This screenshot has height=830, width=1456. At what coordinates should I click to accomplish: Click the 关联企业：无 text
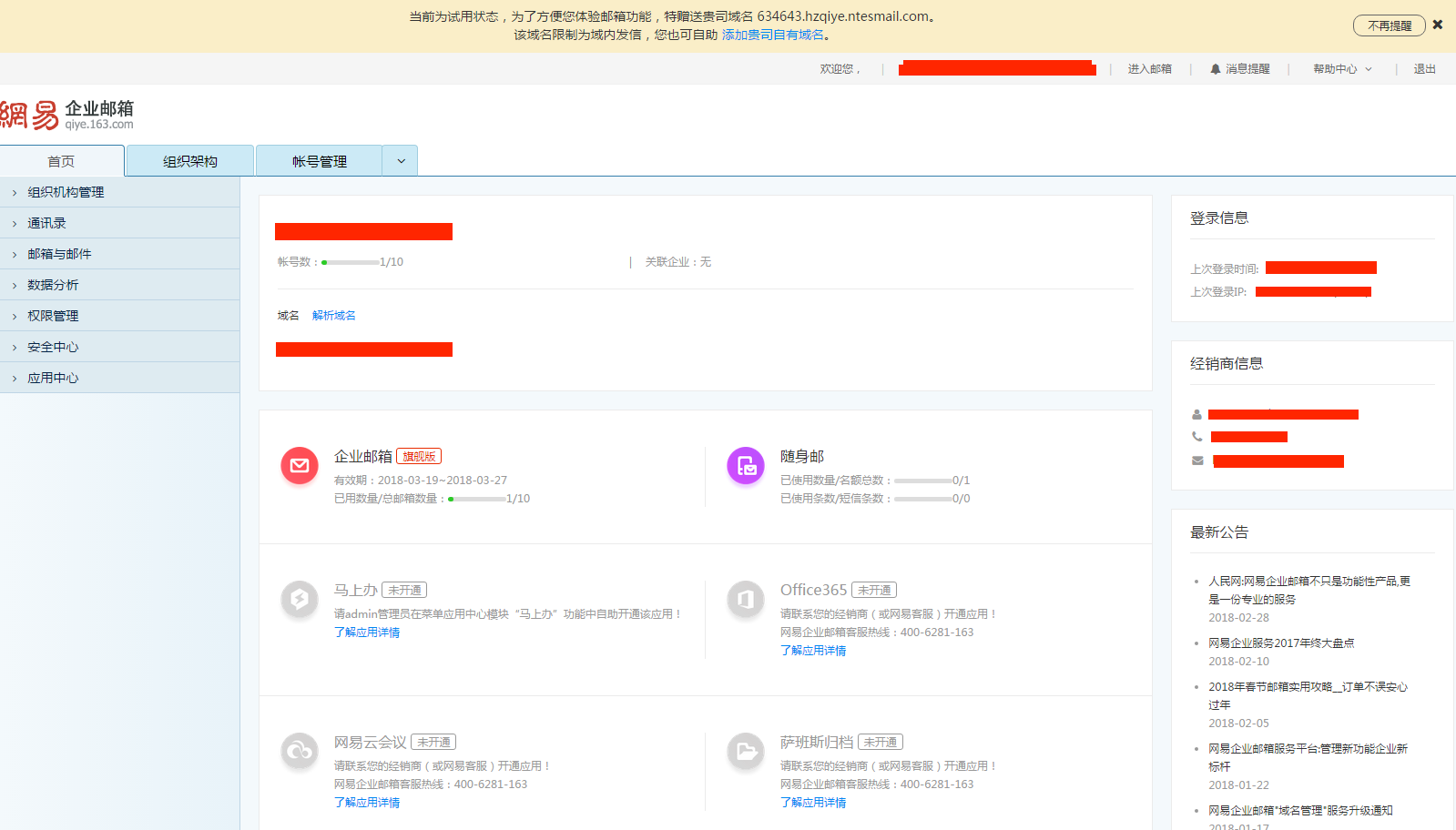coord(678,262)
